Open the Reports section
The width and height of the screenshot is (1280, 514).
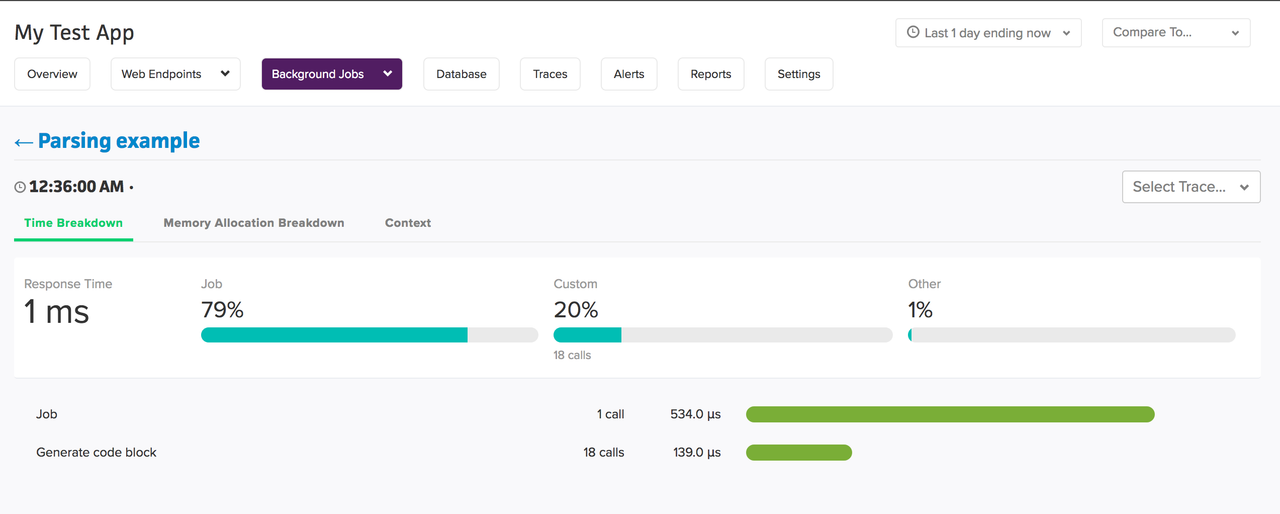[711, 74]
